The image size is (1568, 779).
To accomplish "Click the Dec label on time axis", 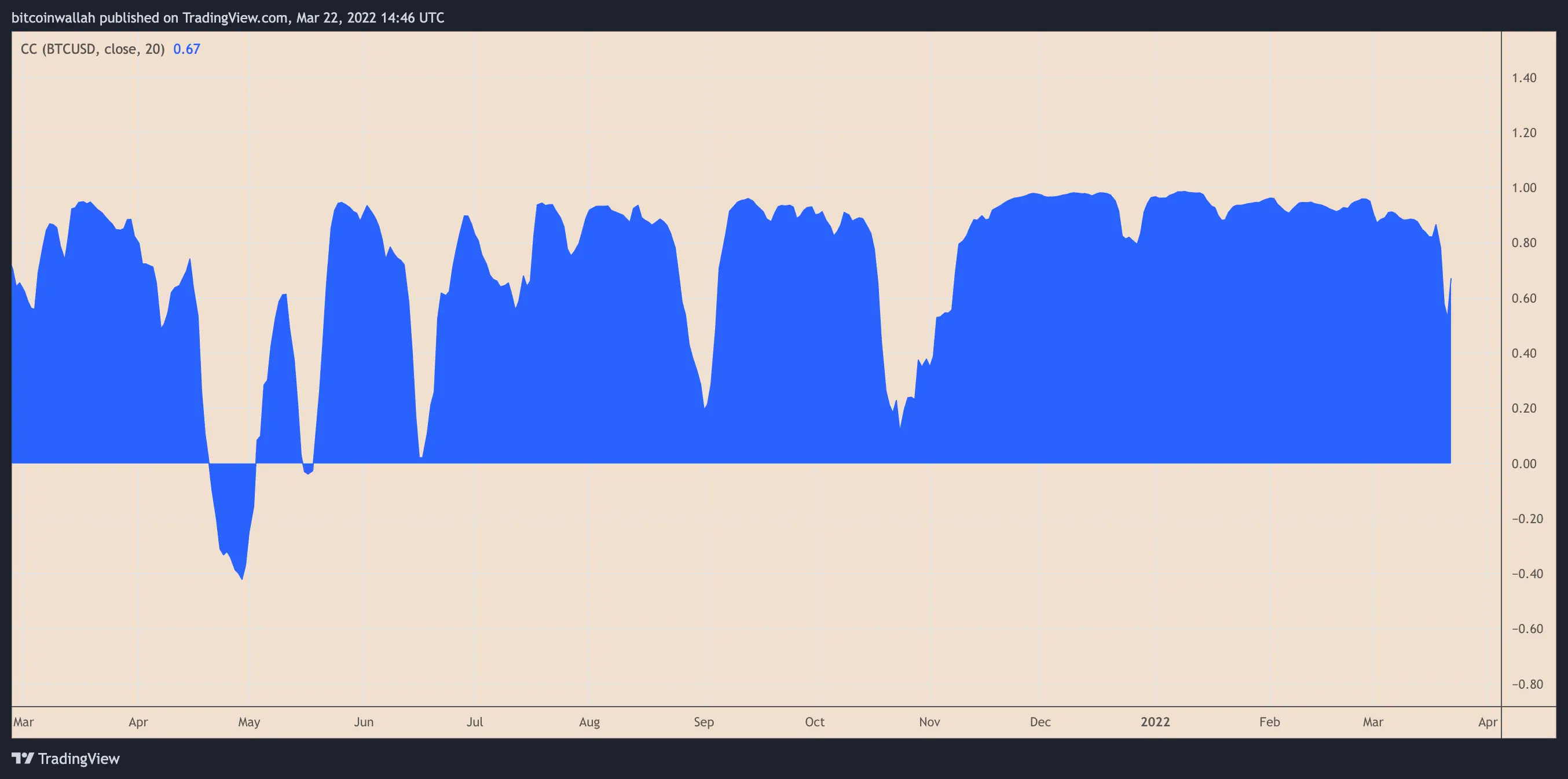I will tap(1040, 722).
